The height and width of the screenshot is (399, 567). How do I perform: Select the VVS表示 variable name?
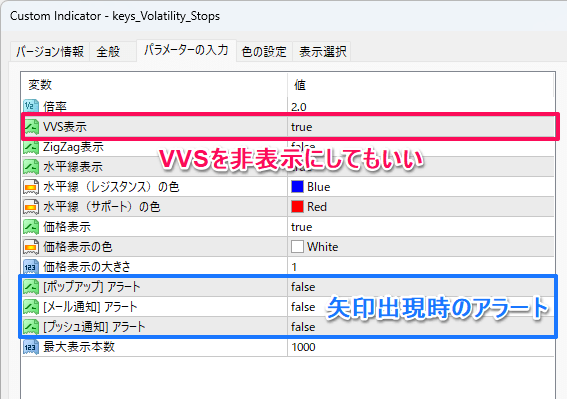click(65, 127)
